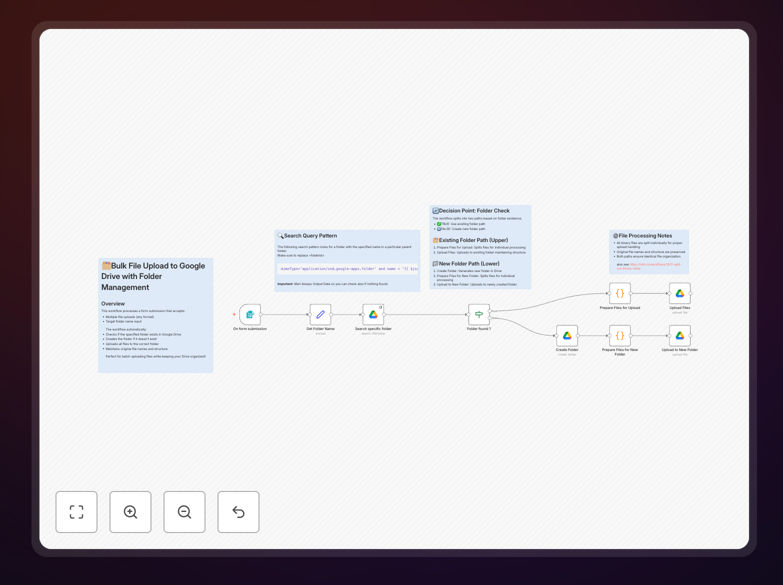This screenshot has height=585, width=783.
Task: Zoom in on the workflow canvas
Action: 130,512
